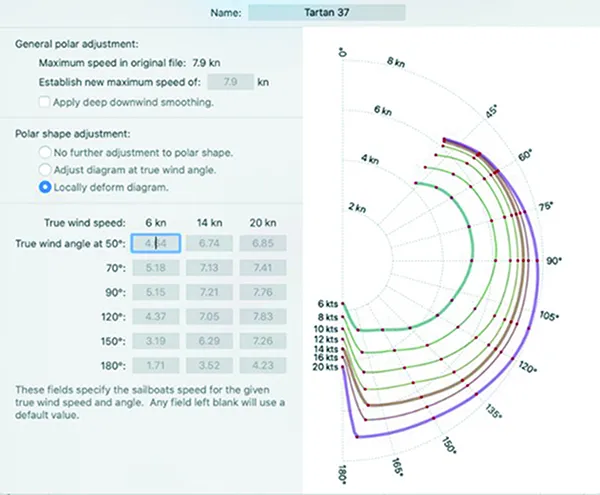This screenshot has width=600, height=495.
Task: Enable Apply deep downwind smoothing checkbox
Action: coord(44,102)
